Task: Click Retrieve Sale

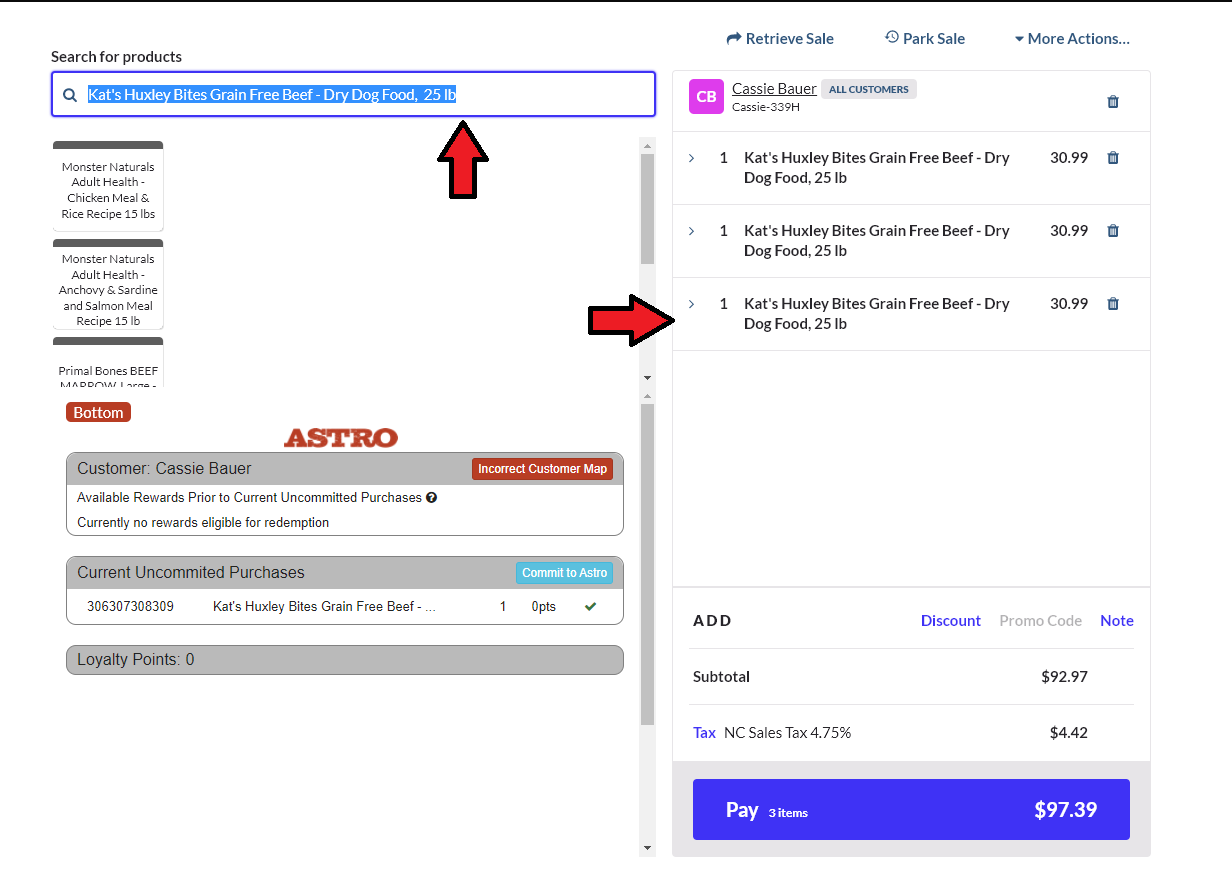Action: pyautogui.click(x=780, y=39)
